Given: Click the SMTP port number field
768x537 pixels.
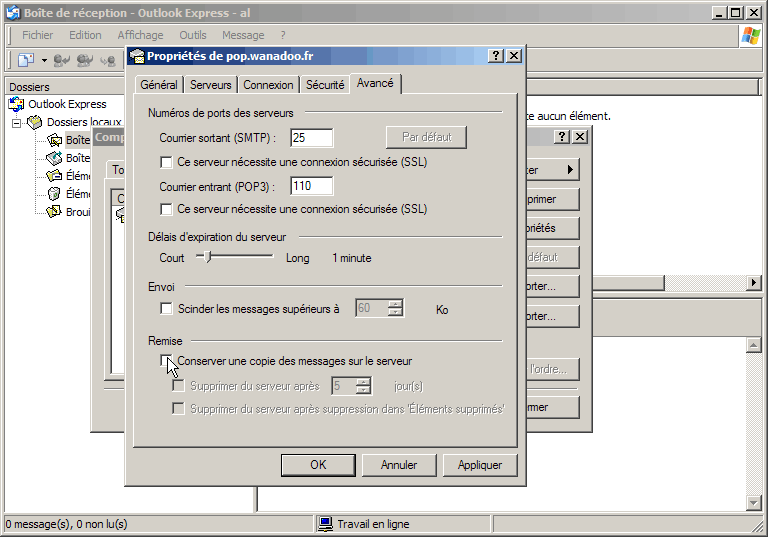Looking at the screenshot, I should pyautogui.click(x=311, y=138).
